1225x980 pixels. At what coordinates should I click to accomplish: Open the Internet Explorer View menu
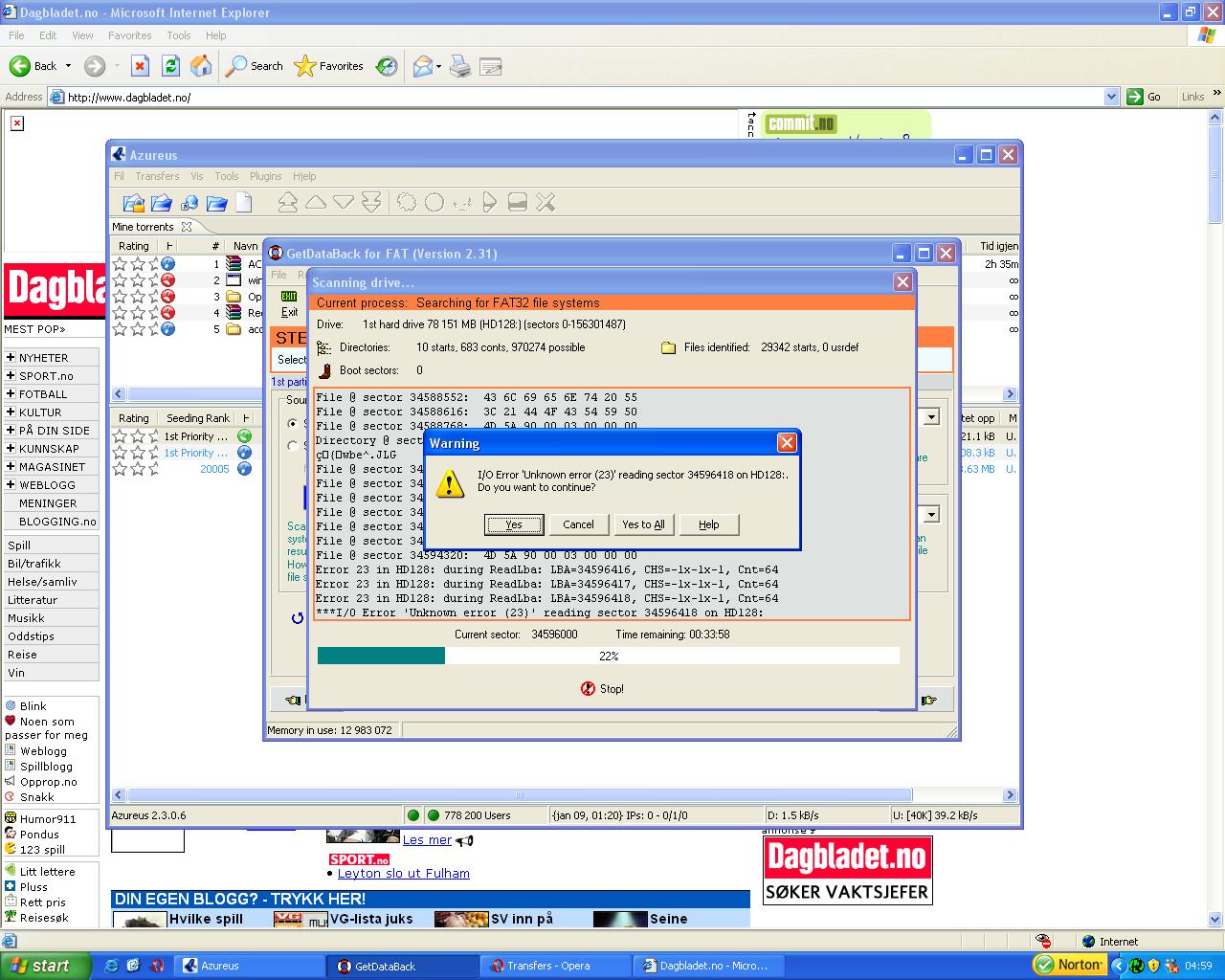83,35
